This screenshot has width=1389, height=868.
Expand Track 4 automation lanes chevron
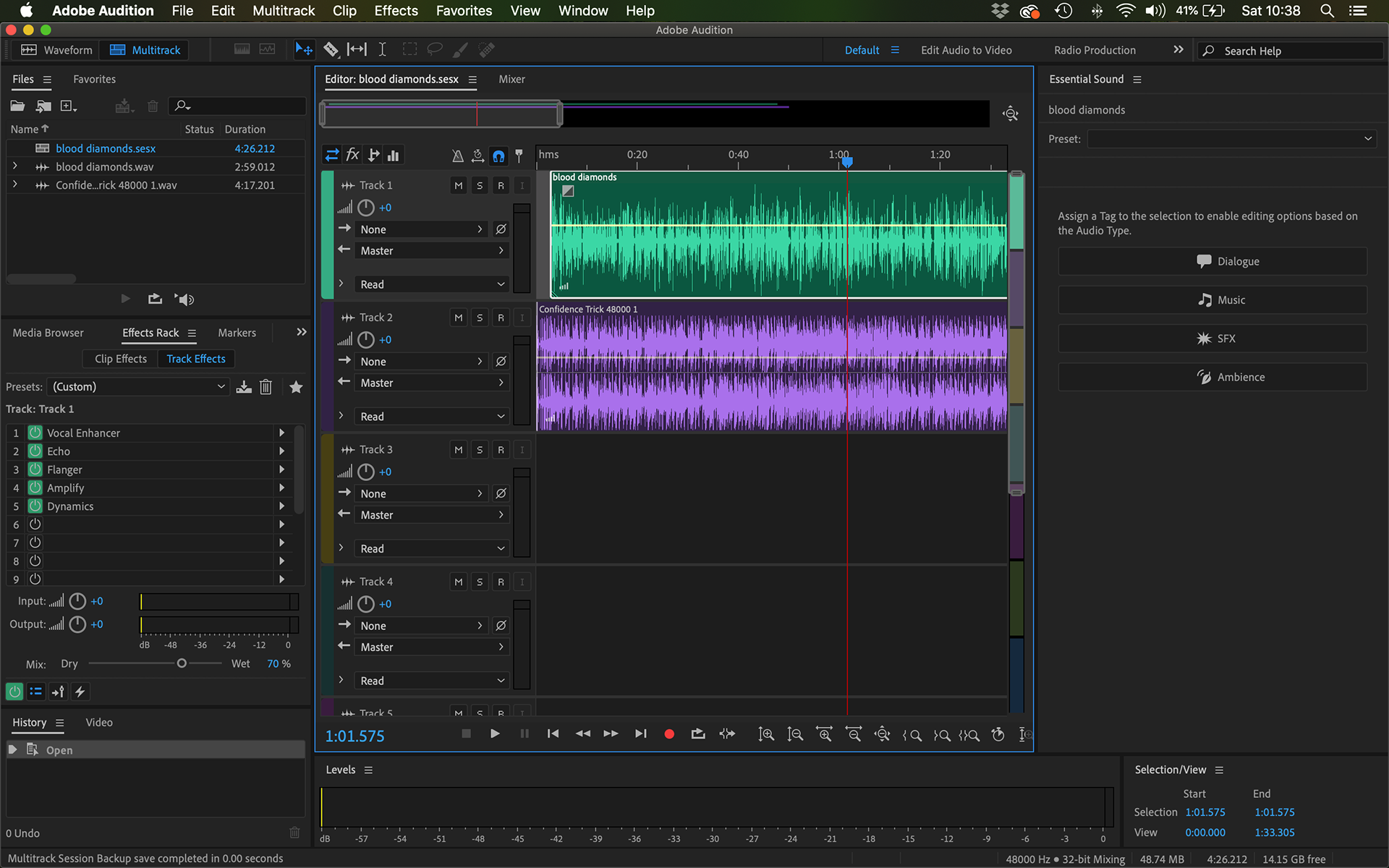341,680
